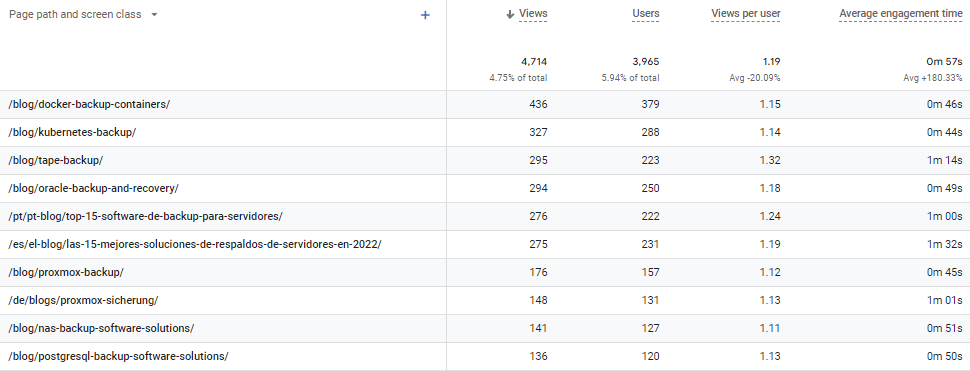The width and height of the screenshot is (970, 371).
Task: Click 288 users in kubernetes-backup row
Action: coord(650,132)
